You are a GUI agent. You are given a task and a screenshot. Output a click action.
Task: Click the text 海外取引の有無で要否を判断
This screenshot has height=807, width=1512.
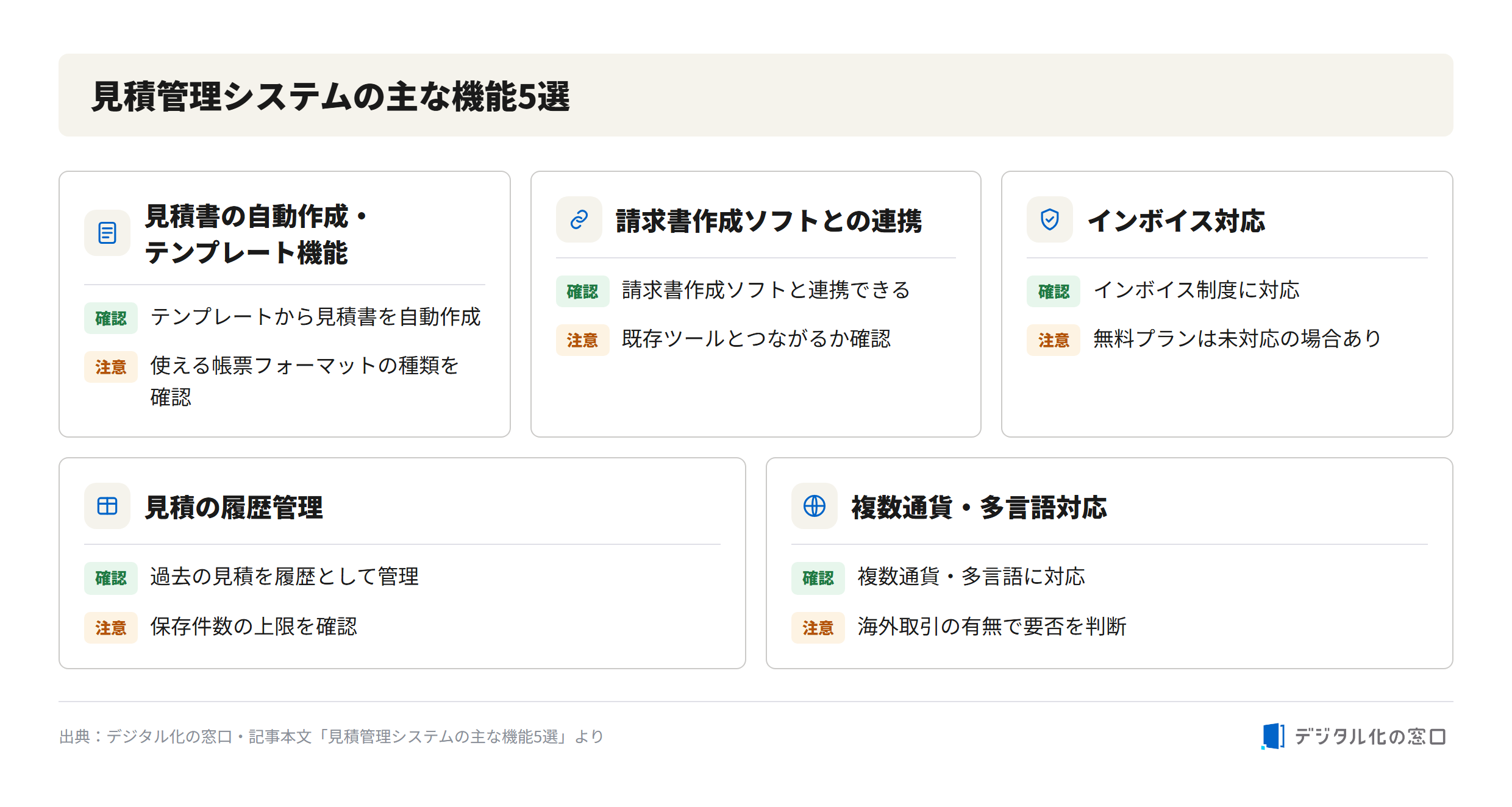point(991,627)
